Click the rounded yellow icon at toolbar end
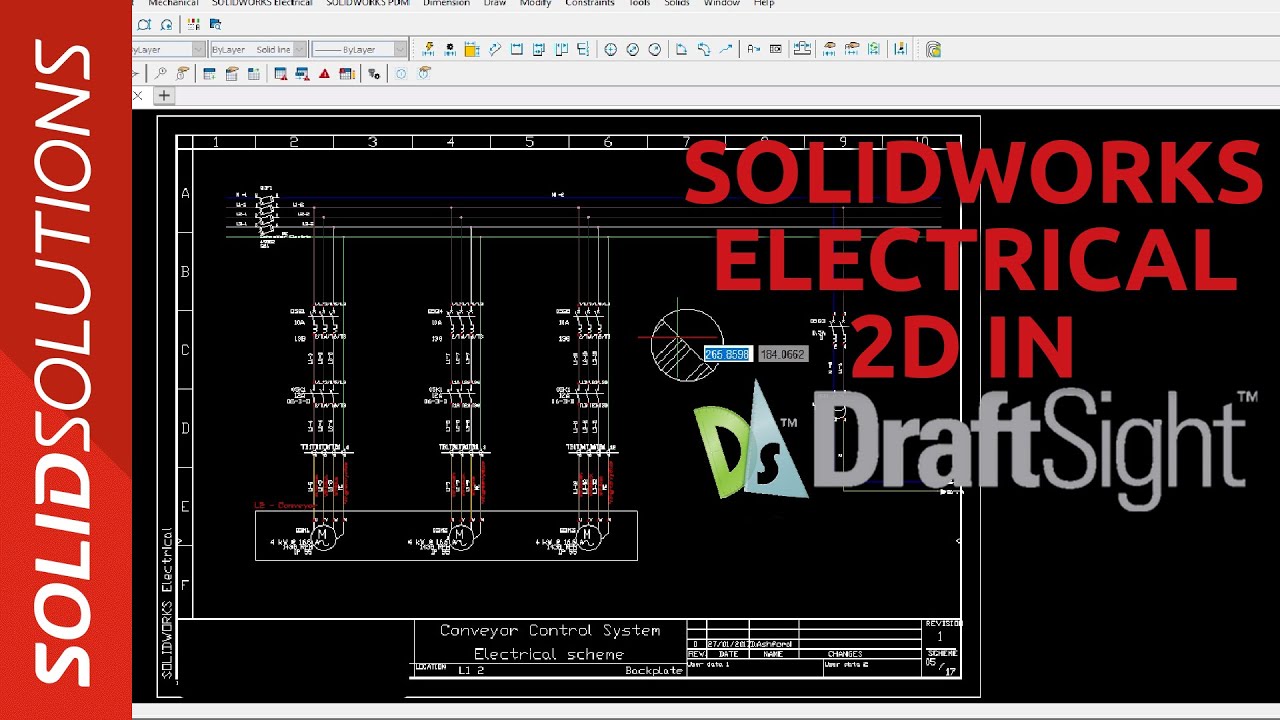The image size is (1280, 720). coord(933,49)
